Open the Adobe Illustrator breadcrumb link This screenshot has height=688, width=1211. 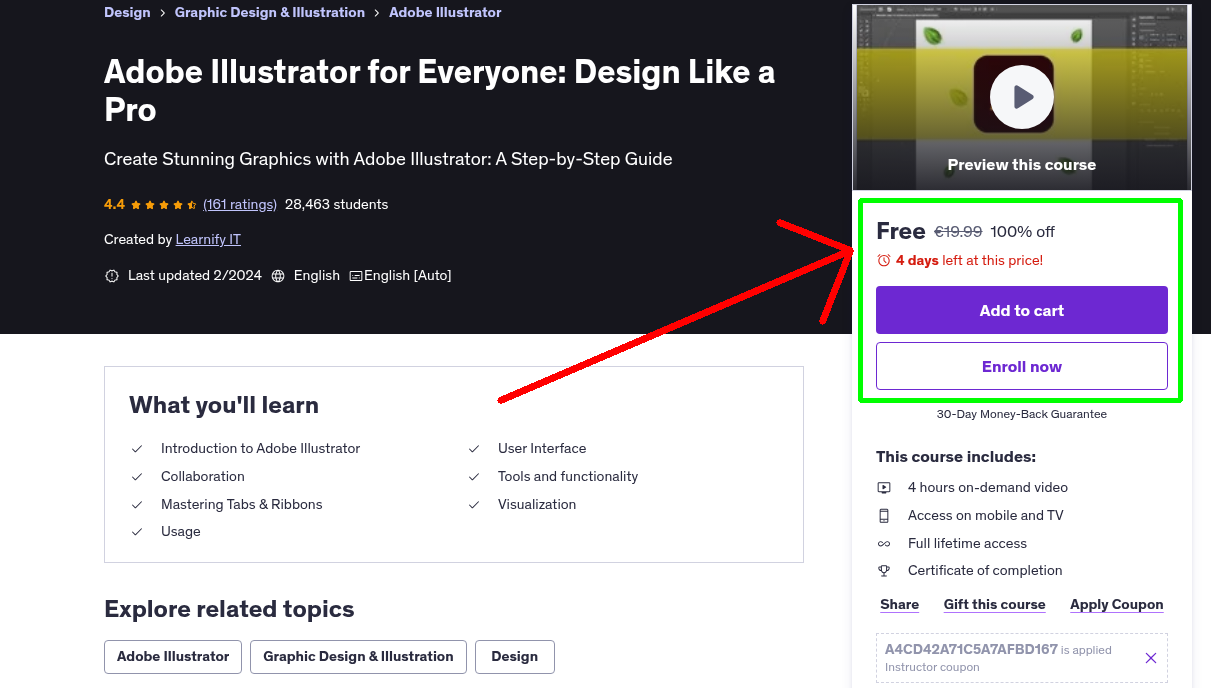(445, 12)
